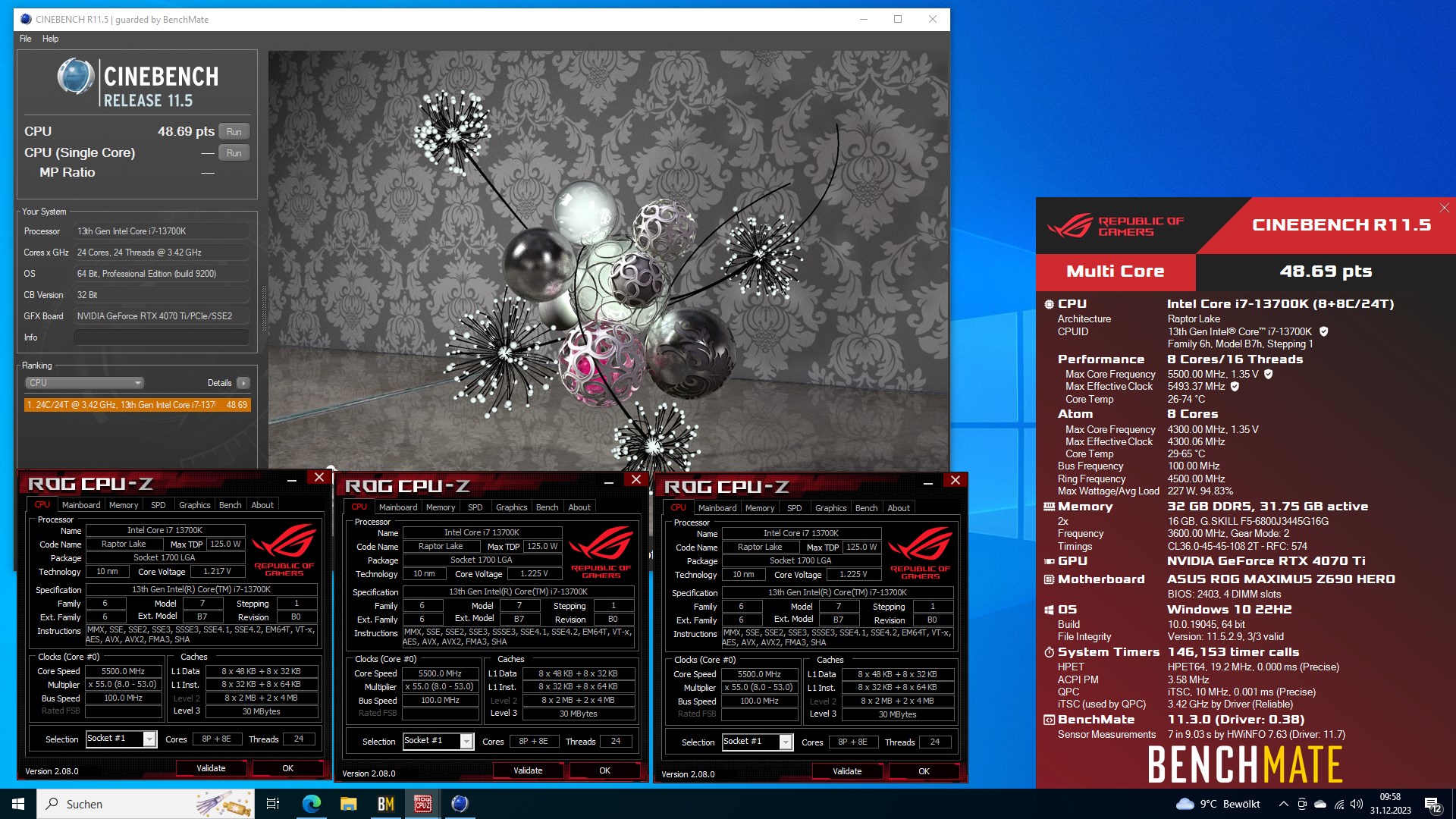This screenshot has height=819, width=1456.
Task: Click the Processor field showing 13th Gen Intel Core i7-13700K
Action: click(x=162, y=231)
